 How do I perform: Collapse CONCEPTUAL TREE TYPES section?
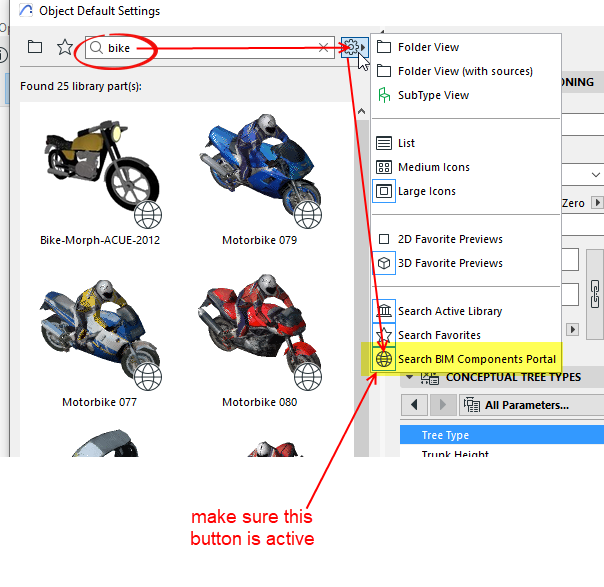[x=410, y=377]
